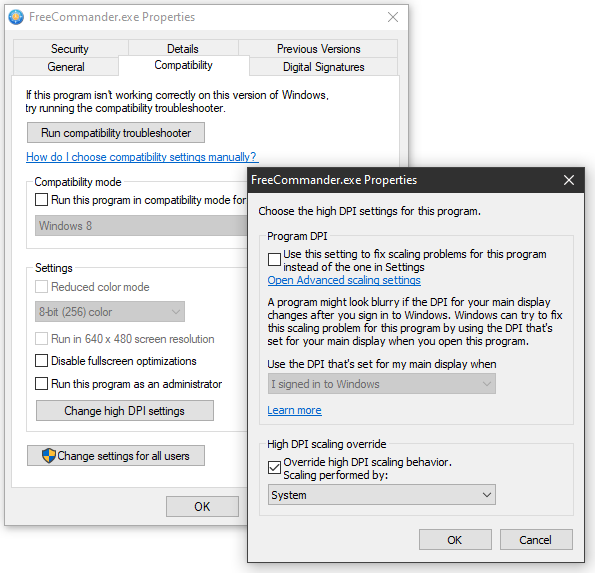The height and width of the screenshot is (573, 595).
Task: Open the 8-bit (256) color dropdown
Action: click(110, 312)
